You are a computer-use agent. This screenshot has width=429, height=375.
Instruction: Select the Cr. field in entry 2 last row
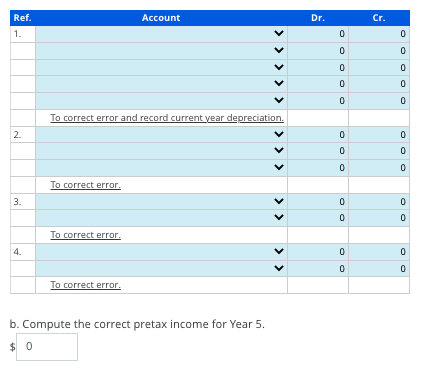[x=379, y=168]
